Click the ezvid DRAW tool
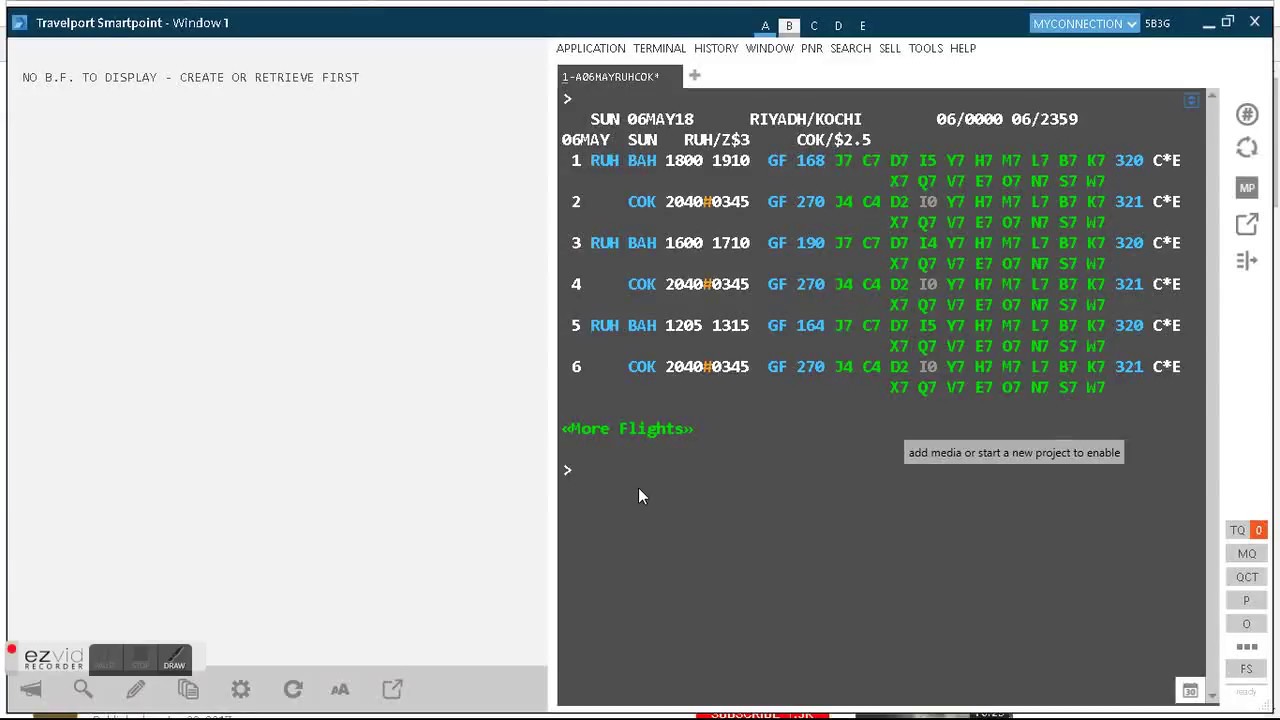Viewport: 1280px width, 720px height. pyautogui.click(x=174, y=660)
